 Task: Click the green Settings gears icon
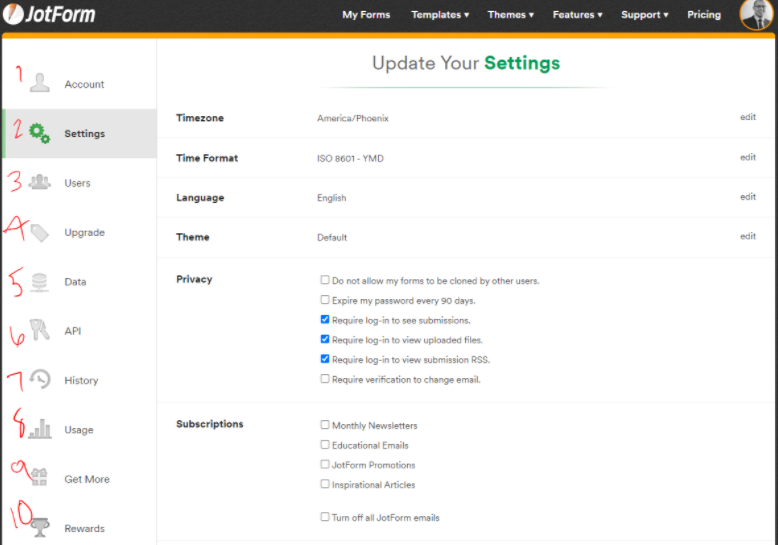40,133
